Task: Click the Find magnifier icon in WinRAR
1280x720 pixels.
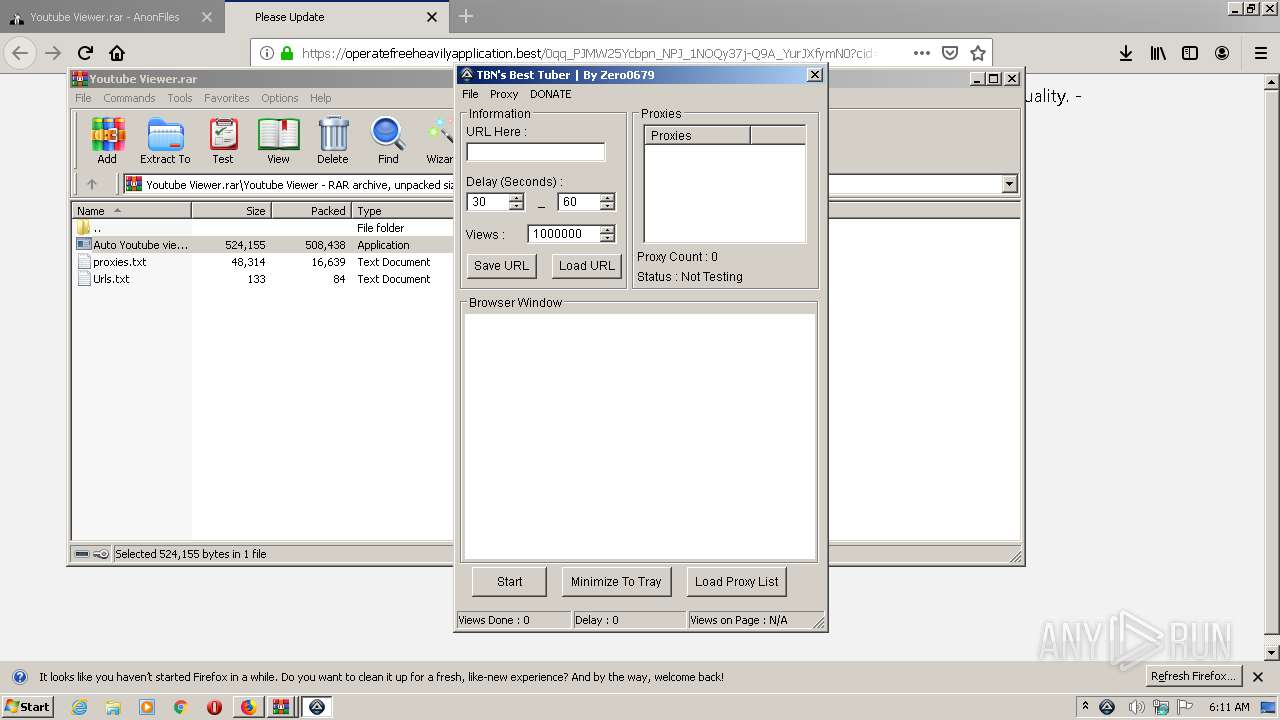Action: click(x=388, y=141)
